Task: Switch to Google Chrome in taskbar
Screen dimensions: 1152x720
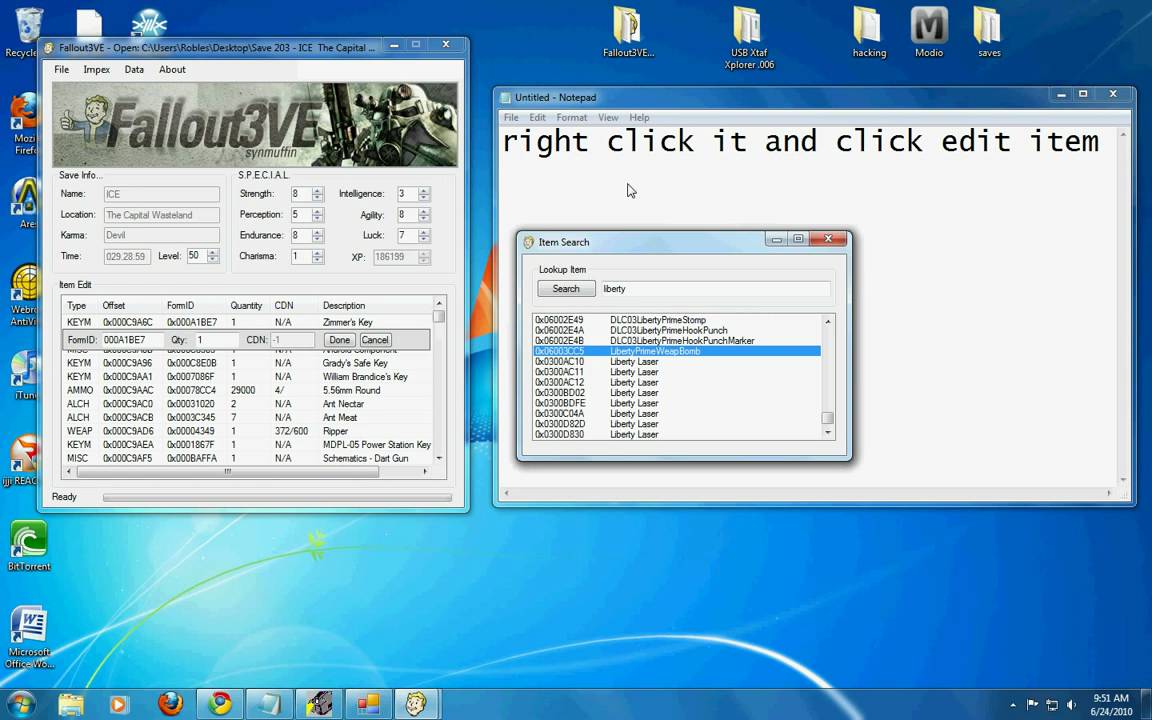Action: (x=220, y=704)
